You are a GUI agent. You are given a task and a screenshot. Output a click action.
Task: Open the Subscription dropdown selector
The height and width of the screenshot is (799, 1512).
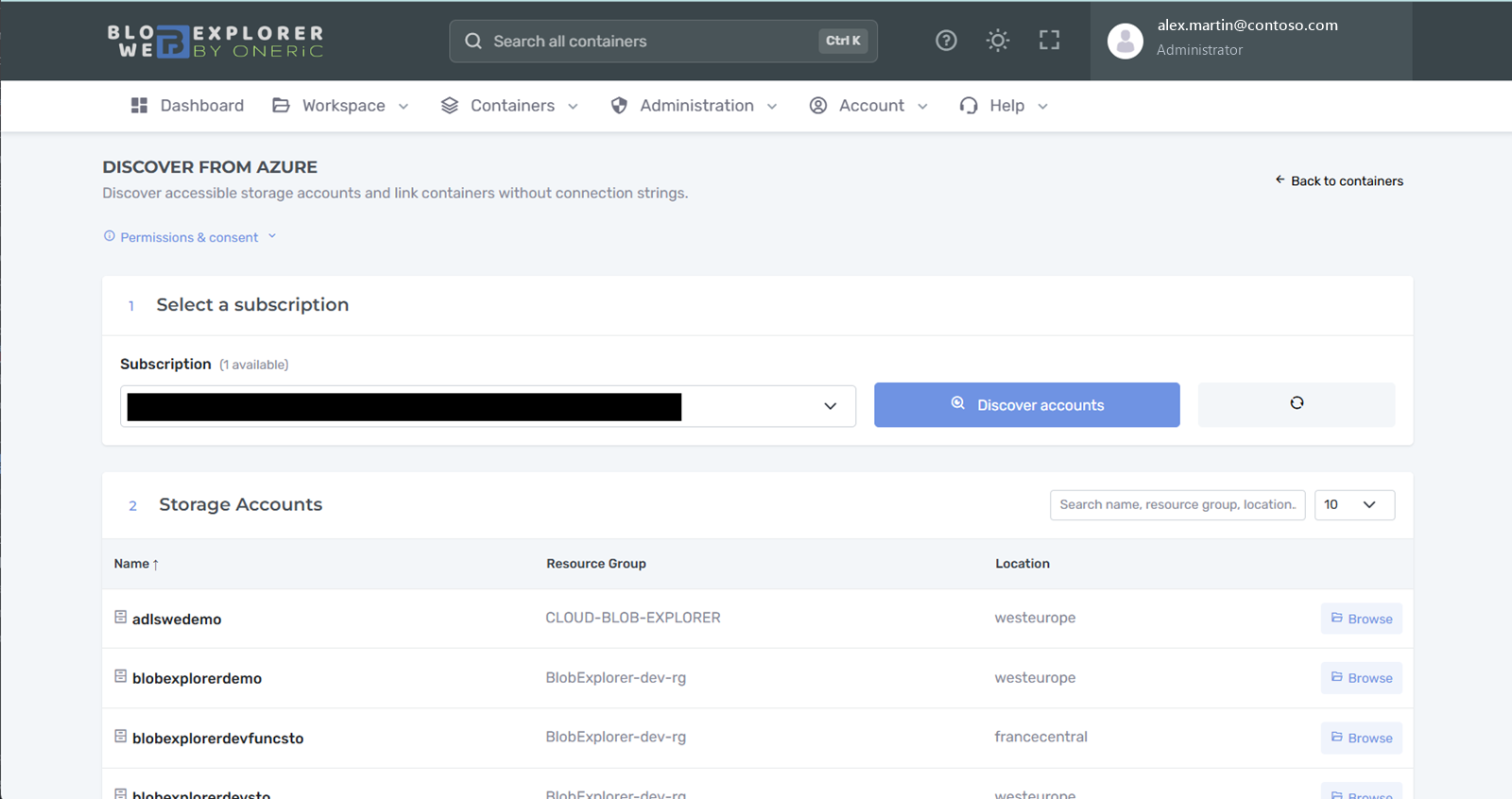click(x=488, y=406)
